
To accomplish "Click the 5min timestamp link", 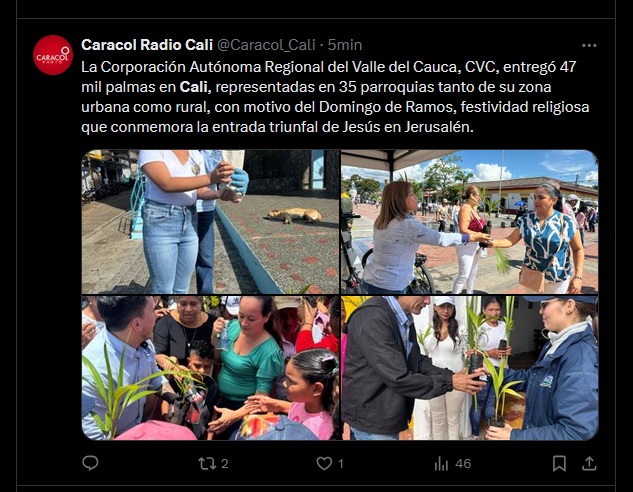I will (x=344, y=45).
